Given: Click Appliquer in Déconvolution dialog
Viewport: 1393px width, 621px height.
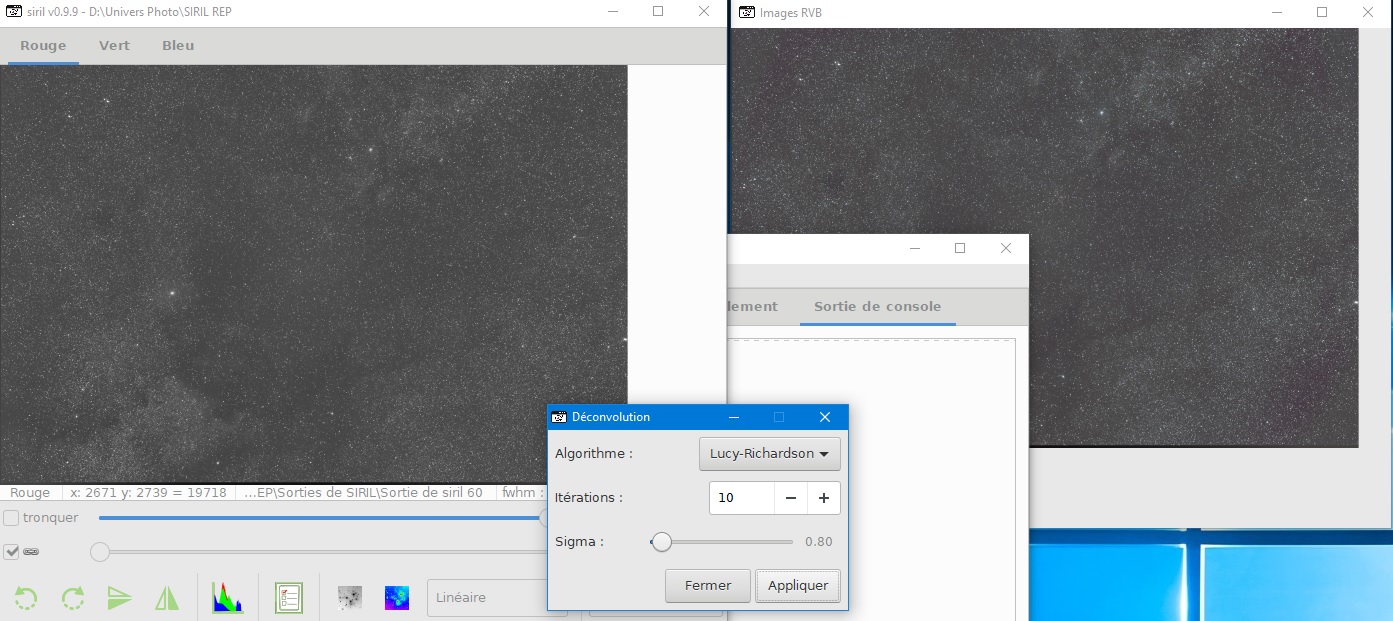Looking at the screenshot, I should pyautogui.click(x=797, y=585).
